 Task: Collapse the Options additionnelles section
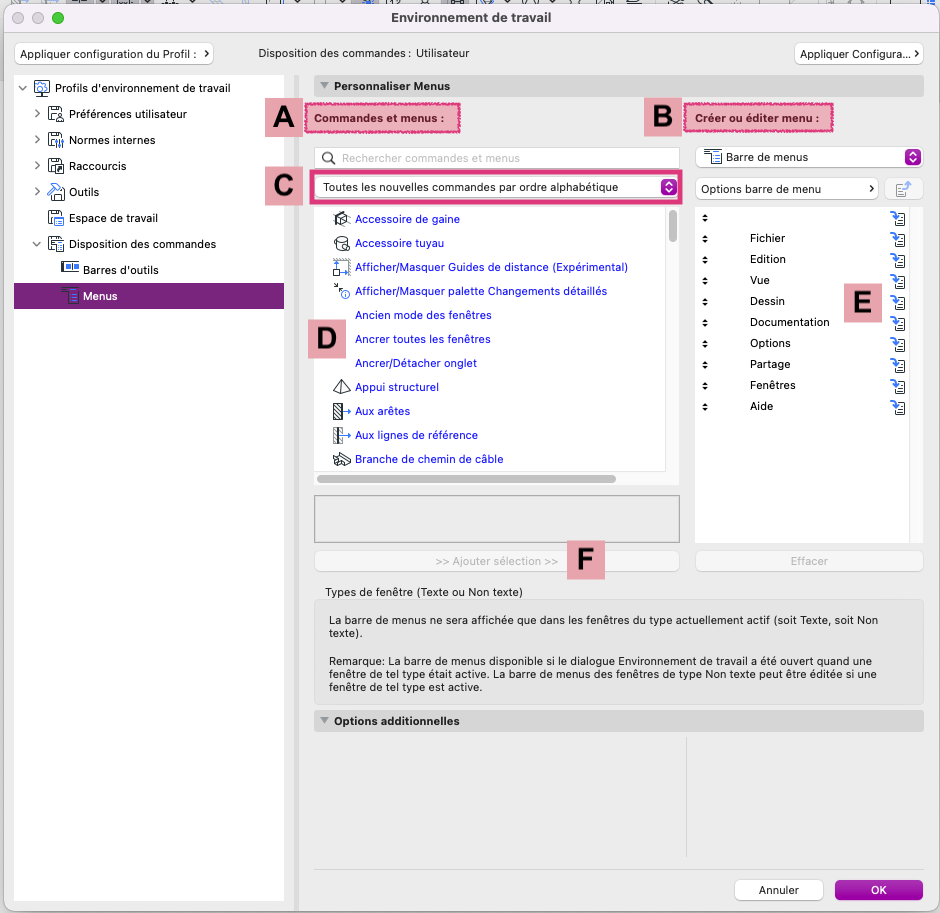pyautogui.click(x=324, y=721)
